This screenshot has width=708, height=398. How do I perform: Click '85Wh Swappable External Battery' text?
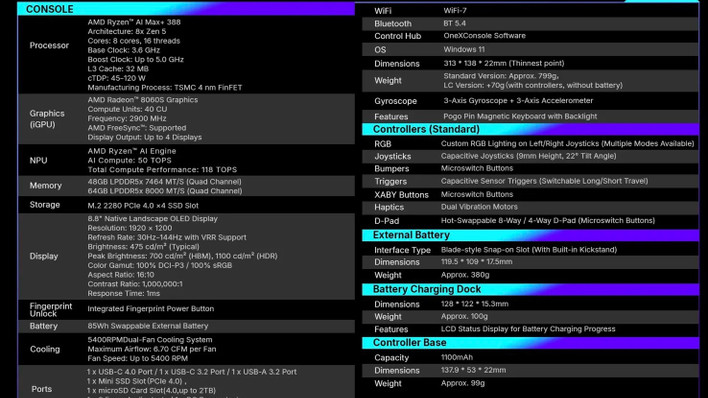148,326
